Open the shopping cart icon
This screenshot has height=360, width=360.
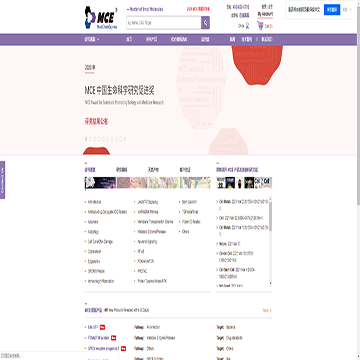coord(260,25)
